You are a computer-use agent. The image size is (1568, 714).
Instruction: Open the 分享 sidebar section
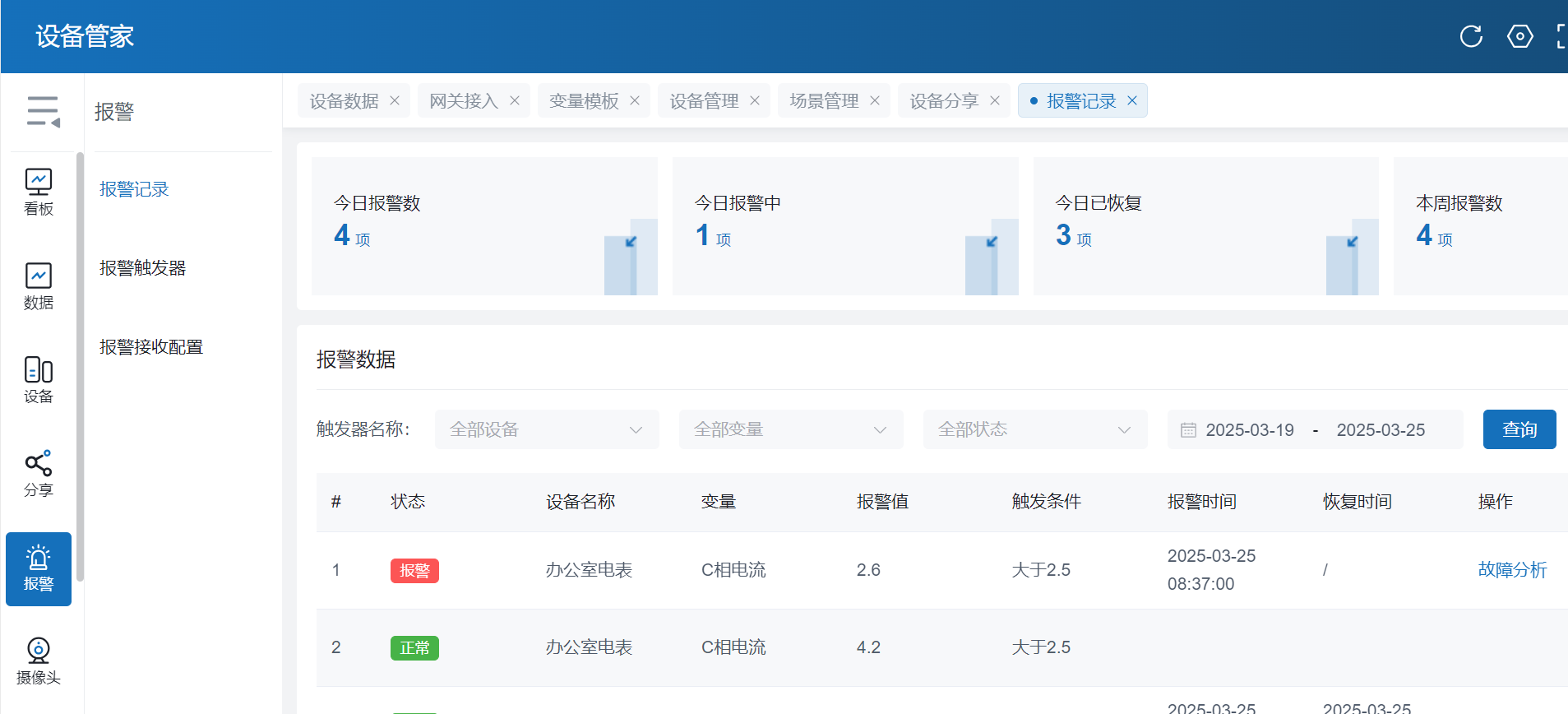coord(39,473)
